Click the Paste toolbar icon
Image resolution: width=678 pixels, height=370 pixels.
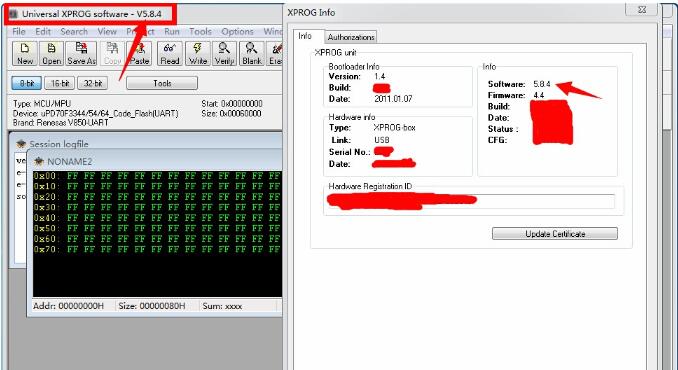pos(139,54)
